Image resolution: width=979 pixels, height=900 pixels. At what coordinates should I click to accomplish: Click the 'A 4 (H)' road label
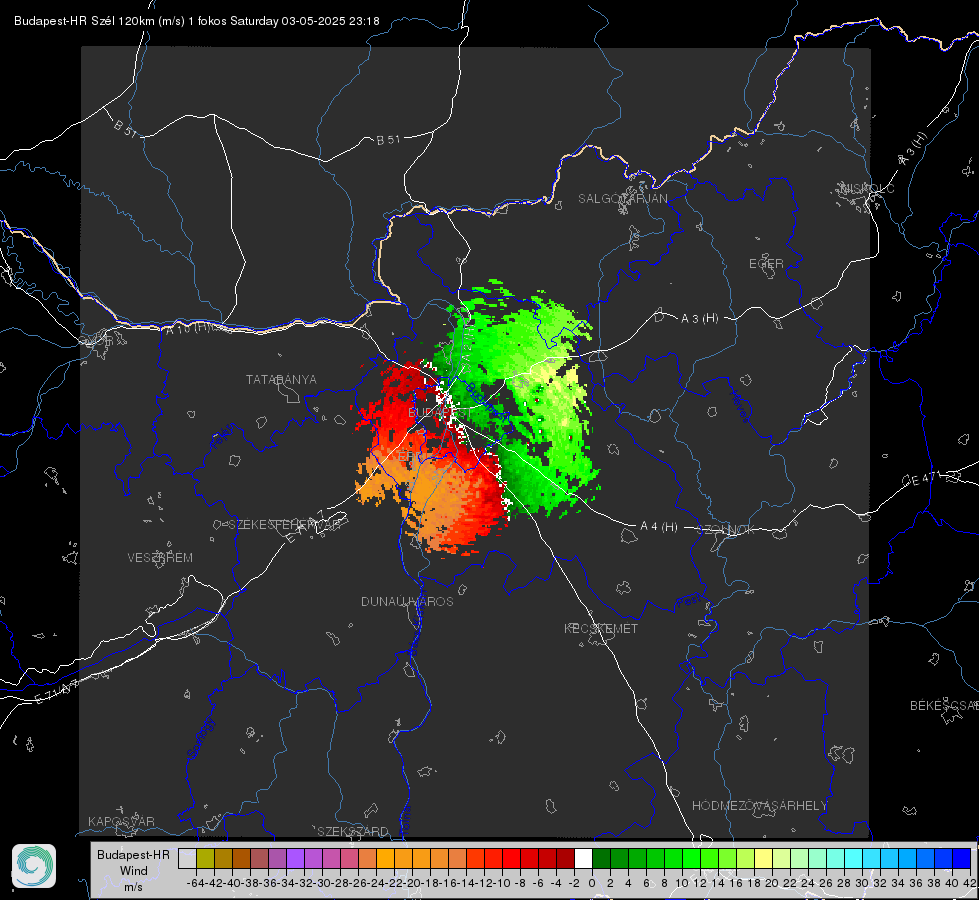point(659,527)
